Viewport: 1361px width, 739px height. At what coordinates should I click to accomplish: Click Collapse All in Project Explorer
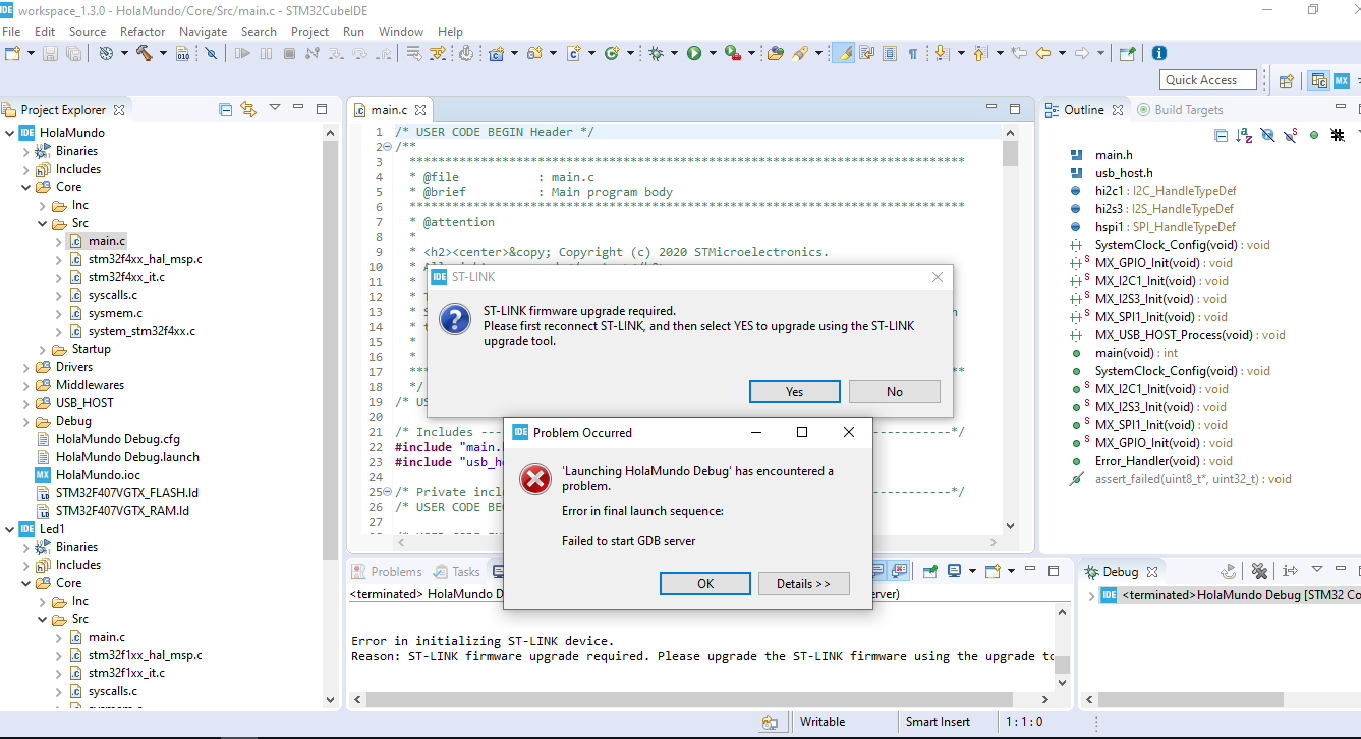pos(226,109)
